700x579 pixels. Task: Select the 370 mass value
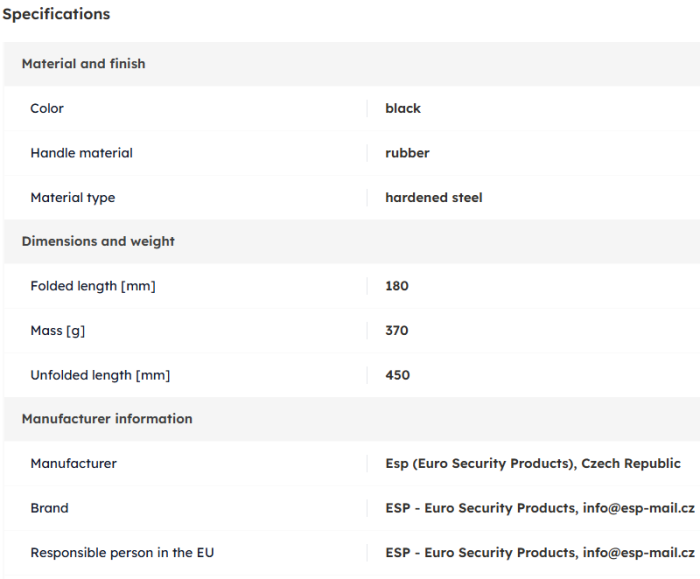[x=397, y=330]
